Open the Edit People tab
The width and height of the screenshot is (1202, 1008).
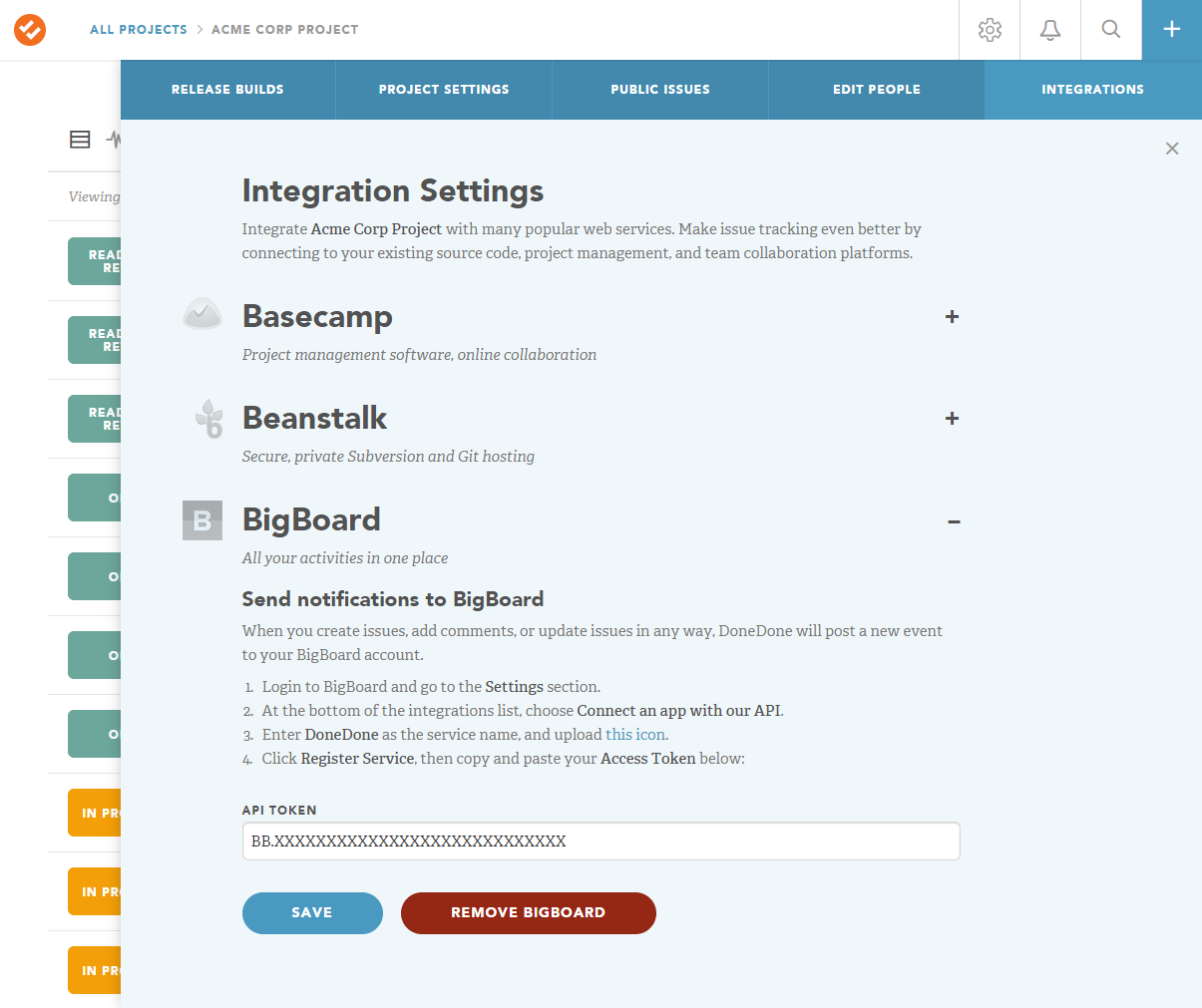(877, 90)
